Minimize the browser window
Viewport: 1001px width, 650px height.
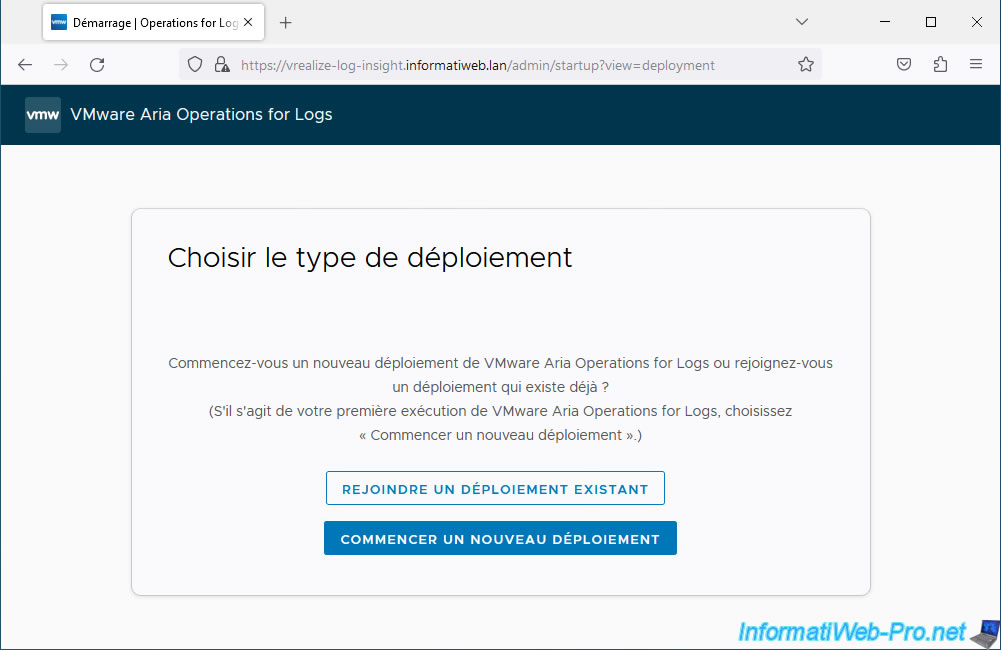(885, 22)
